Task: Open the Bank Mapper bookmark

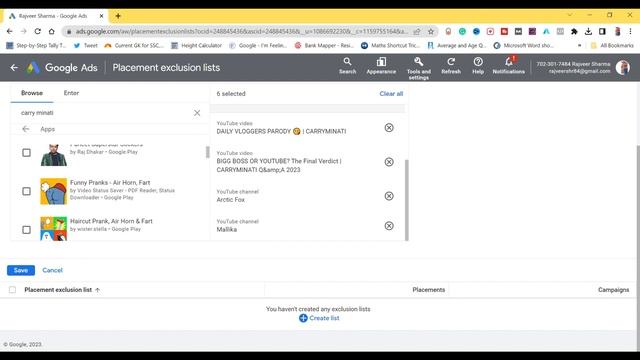Action: coord(324,45)
